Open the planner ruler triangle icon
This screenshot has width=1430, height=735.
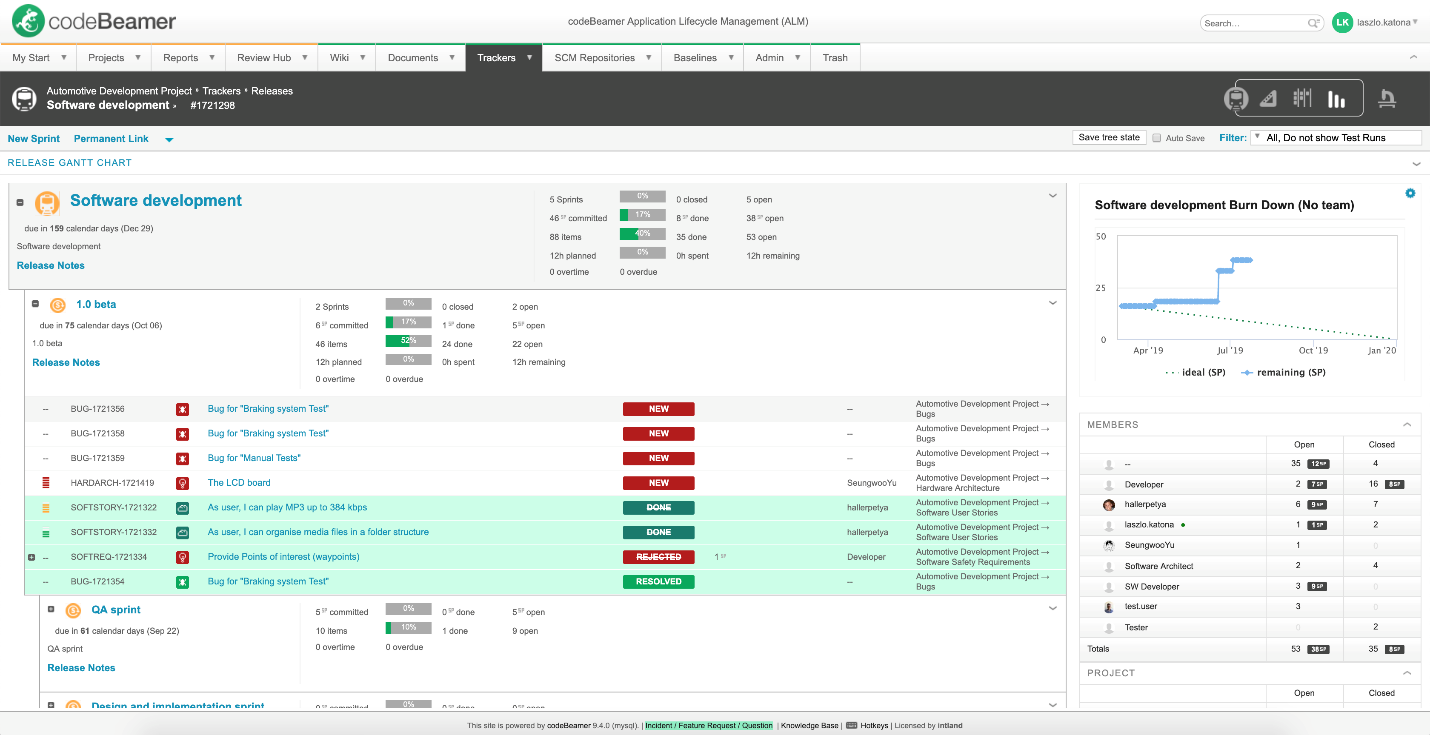tap(1269, 98)
